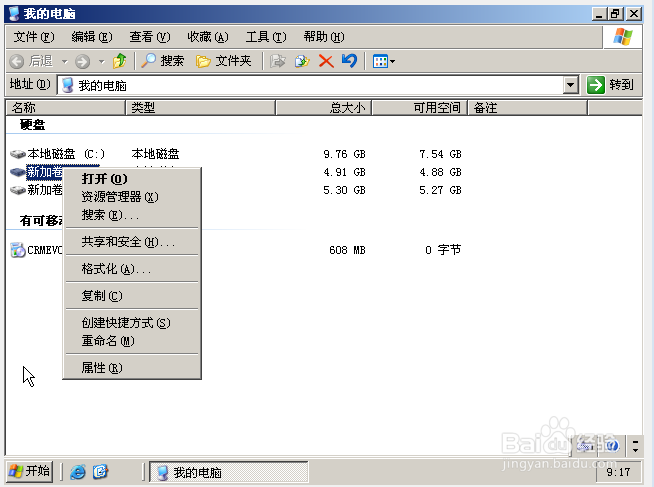The image size is (654, 487).
Task: Open the 收藏(A) menu
Action: [x=208, y=37]
